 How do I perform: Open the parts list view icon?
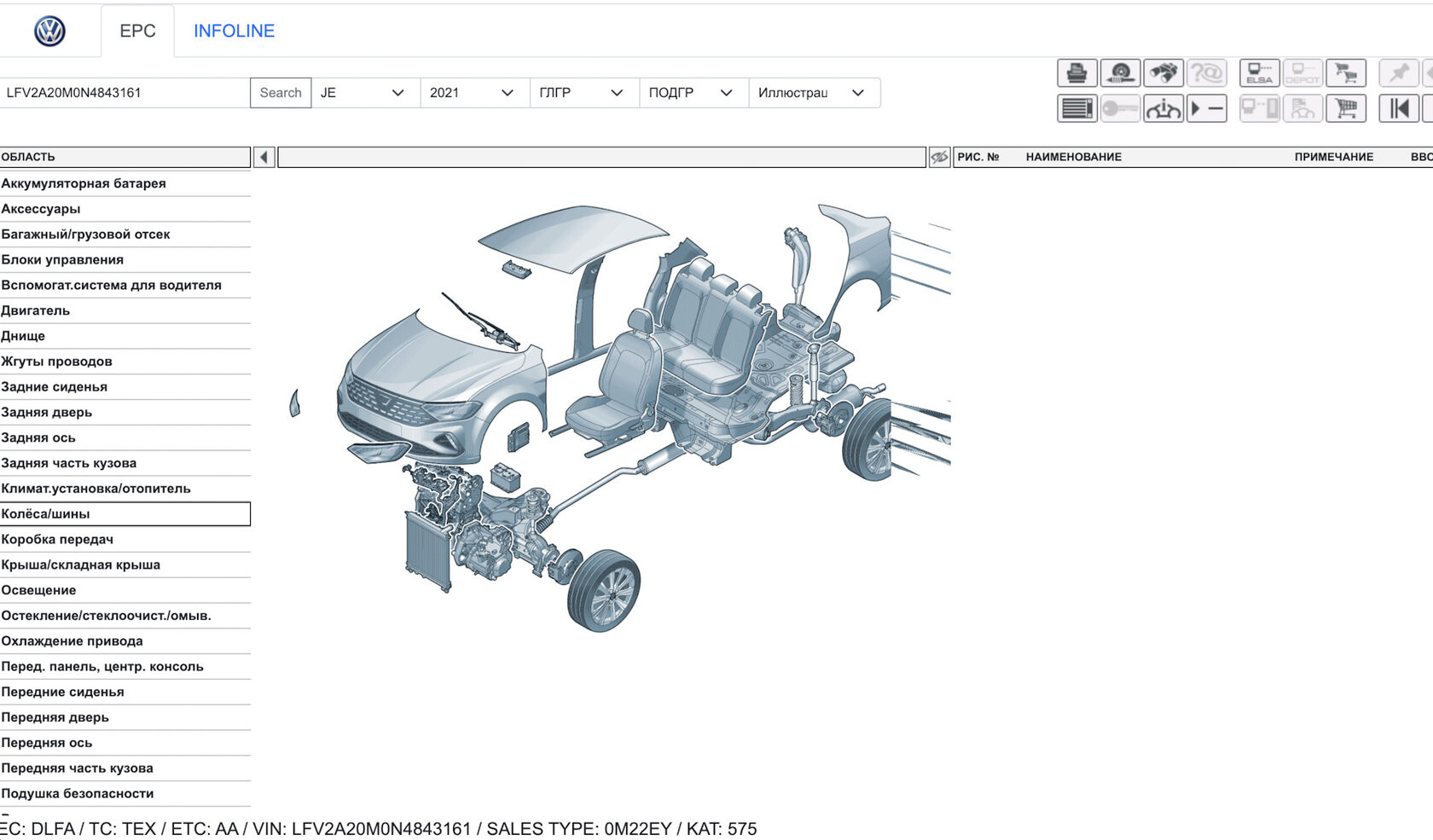(1076, 109)
